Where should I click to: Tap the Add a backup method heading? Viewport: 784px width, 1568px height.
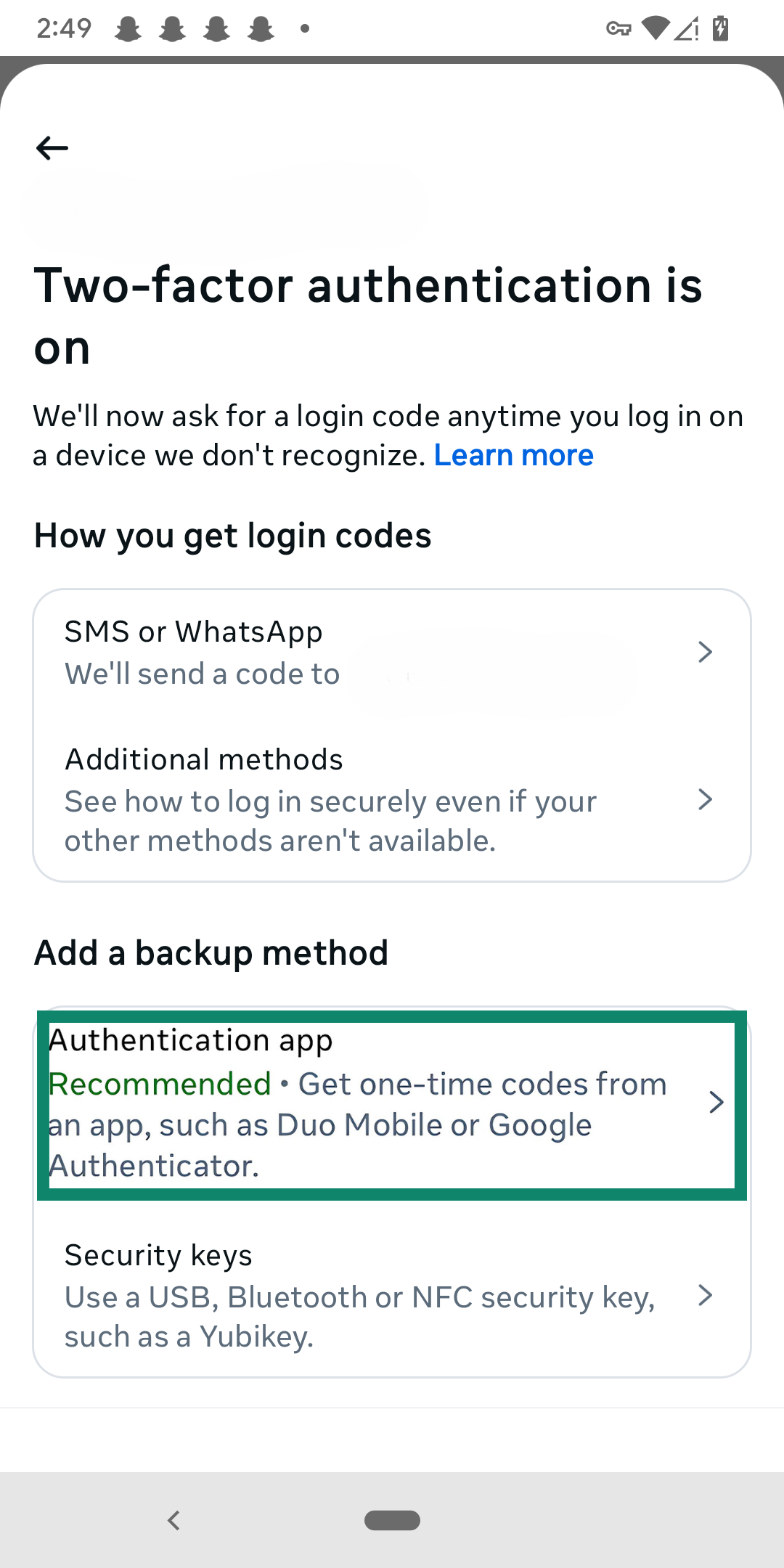(x=211, y=952)
